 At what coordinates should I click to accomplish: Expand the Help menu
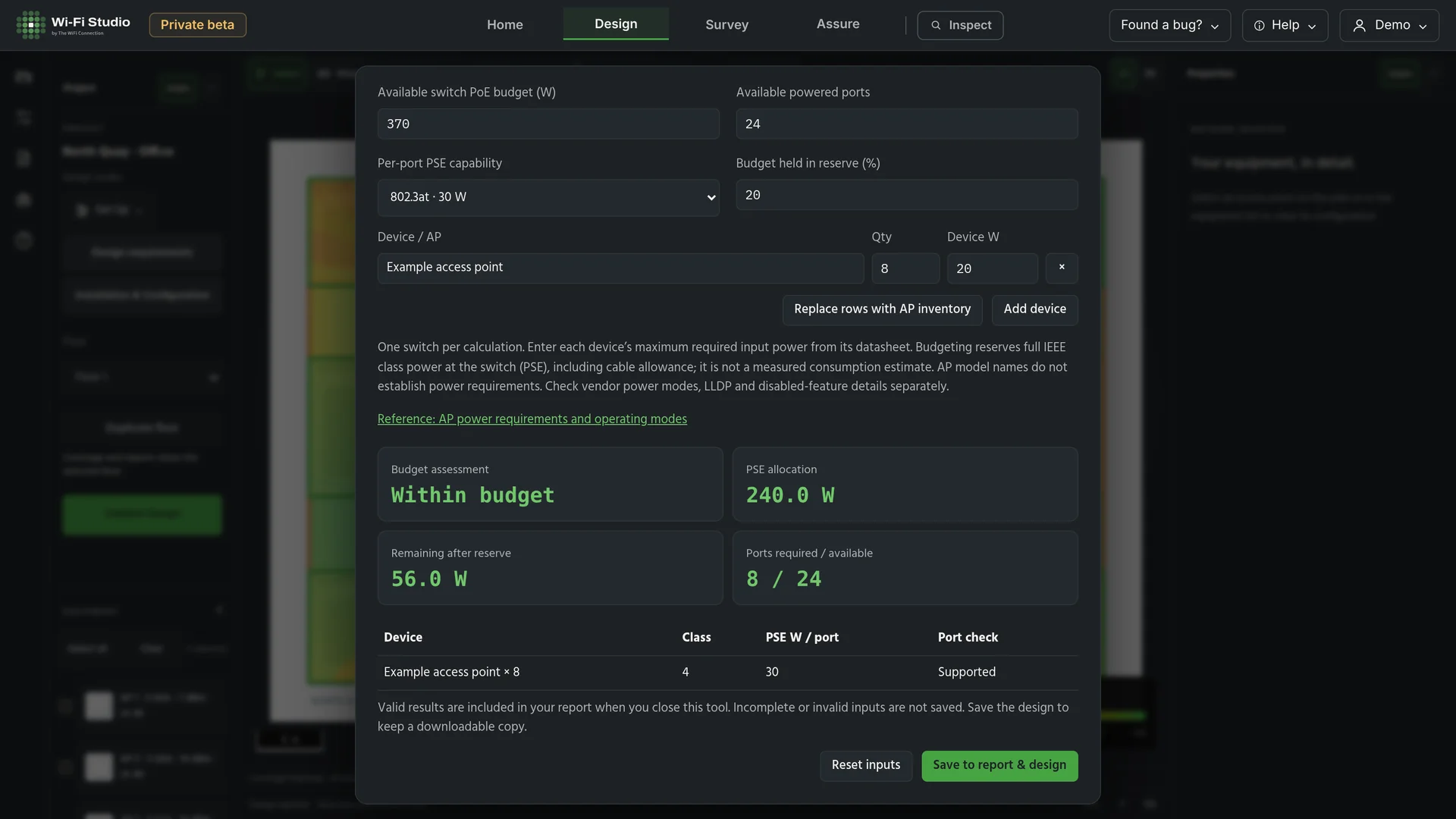click(x=1285, y=25)
